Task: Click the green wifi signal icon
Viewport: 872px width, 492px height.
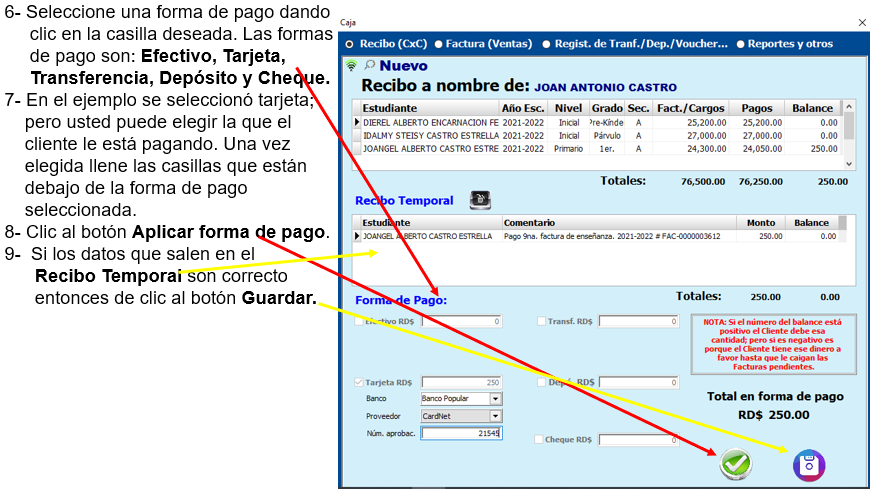Action: 351,66
